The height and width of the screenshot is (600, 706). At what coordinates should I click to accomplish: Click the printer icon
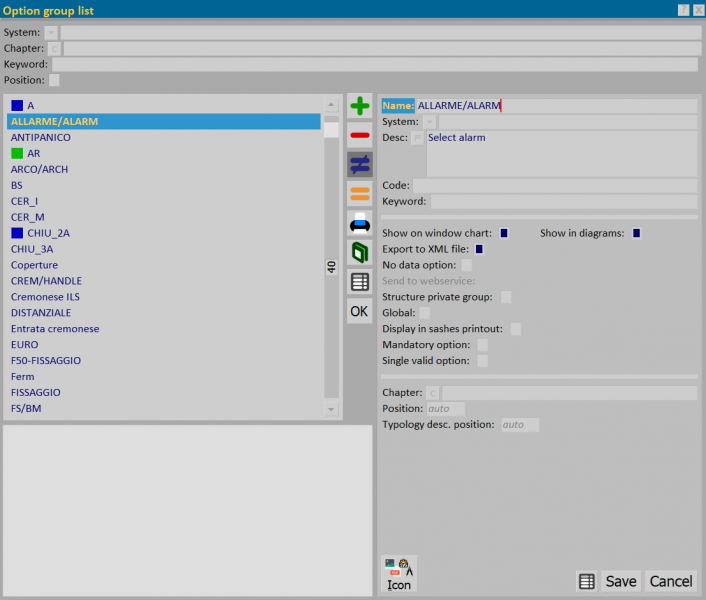[x=359, y=223]
